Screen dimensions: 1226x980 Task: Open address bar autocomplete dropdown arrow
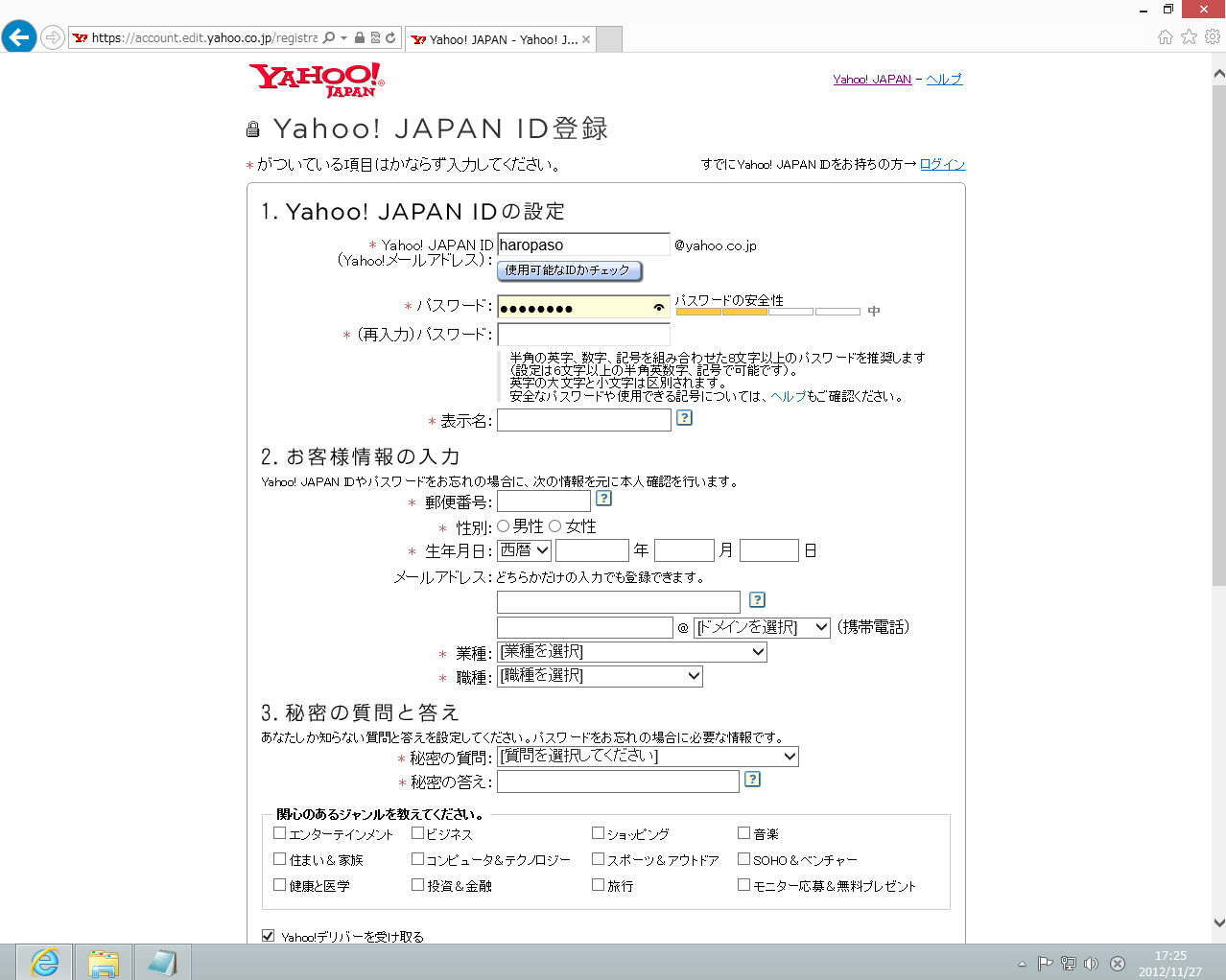(x=343, y=38)
